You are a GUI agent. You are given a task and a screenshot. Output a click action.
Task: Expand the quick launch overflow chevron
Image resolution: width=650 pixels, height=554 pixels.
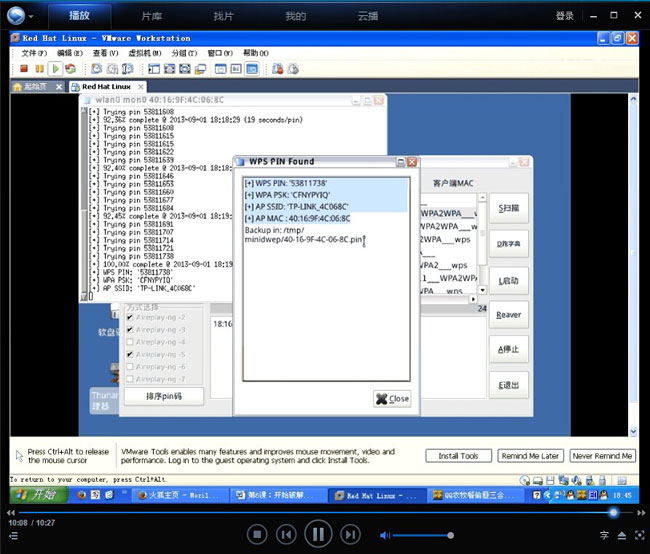pos(124,493)
